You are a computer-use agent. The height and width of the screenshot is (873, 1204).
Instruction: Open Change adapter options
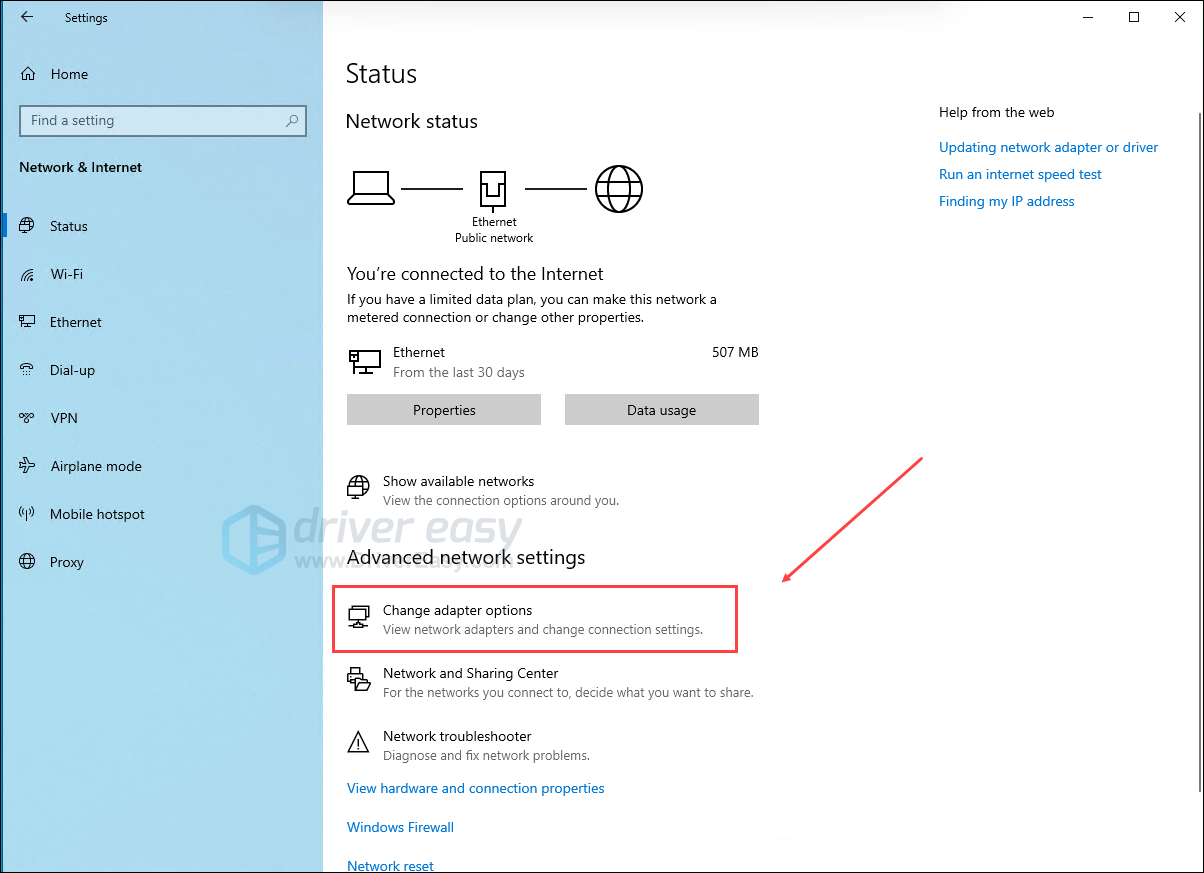[x=457, y=611]
